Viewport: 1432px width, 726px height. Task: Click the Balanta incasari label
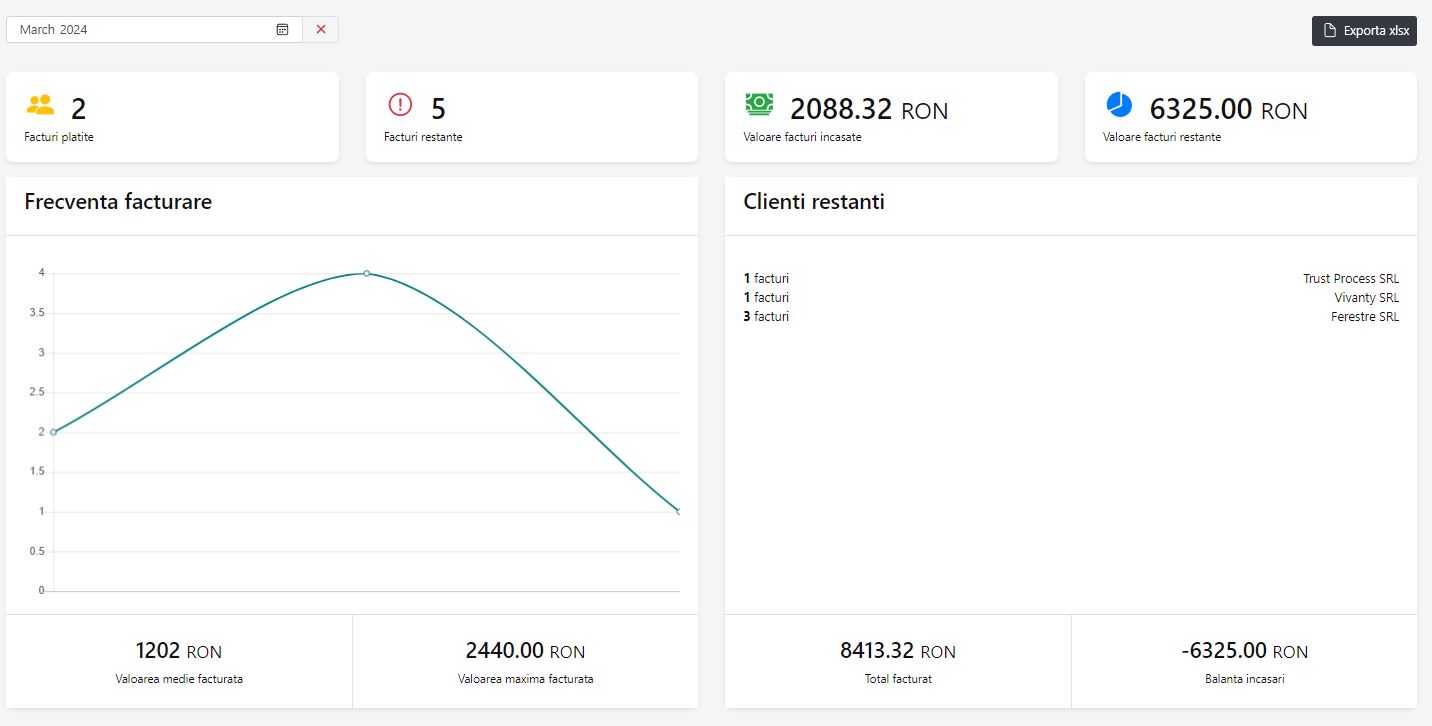1244,679
